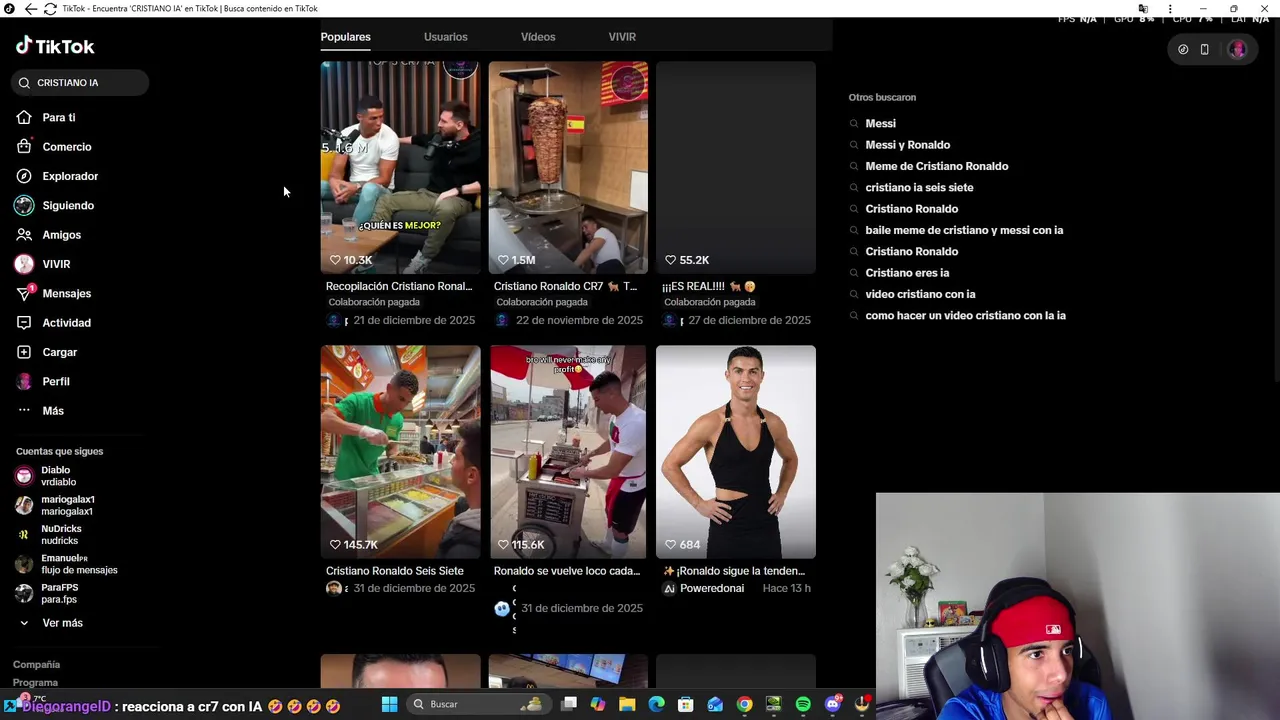
Task: Switch to the Populares tab
Action: (x=345, y=37)
